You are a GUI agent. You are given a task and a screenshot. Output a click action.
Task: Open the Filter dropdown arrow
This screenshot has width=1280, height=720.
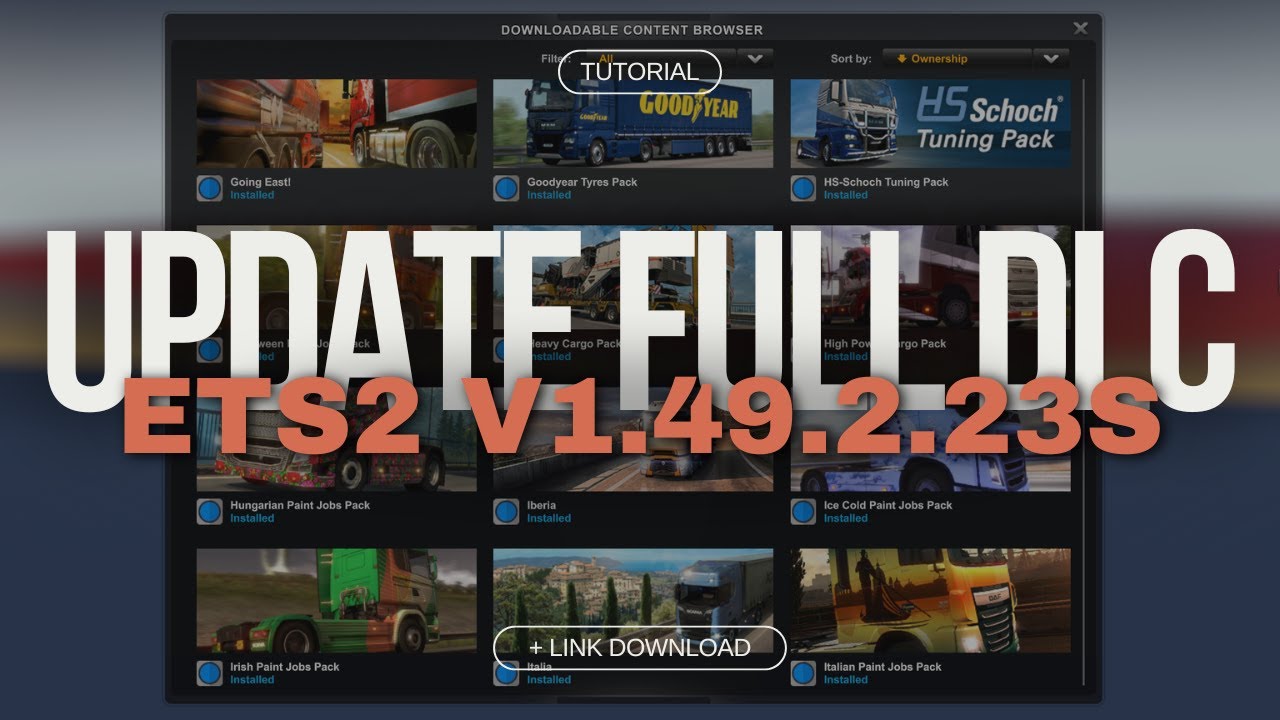tap(755, 59)
